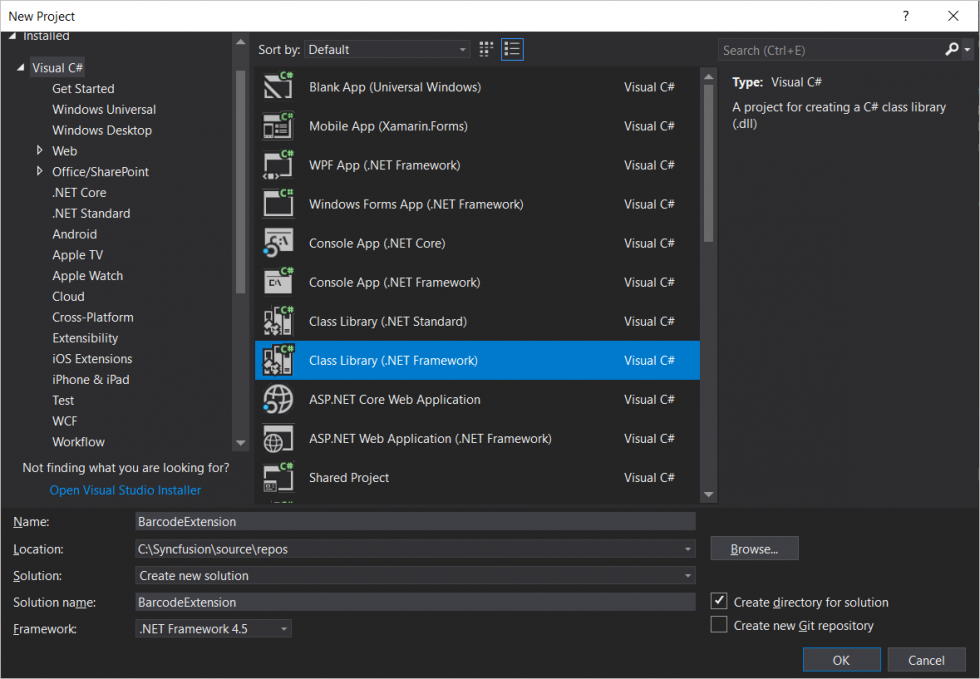Click the Mobile App (Xamarin.Forms) icon
Viewport: 980px width, 679px height.
(278, 126)
